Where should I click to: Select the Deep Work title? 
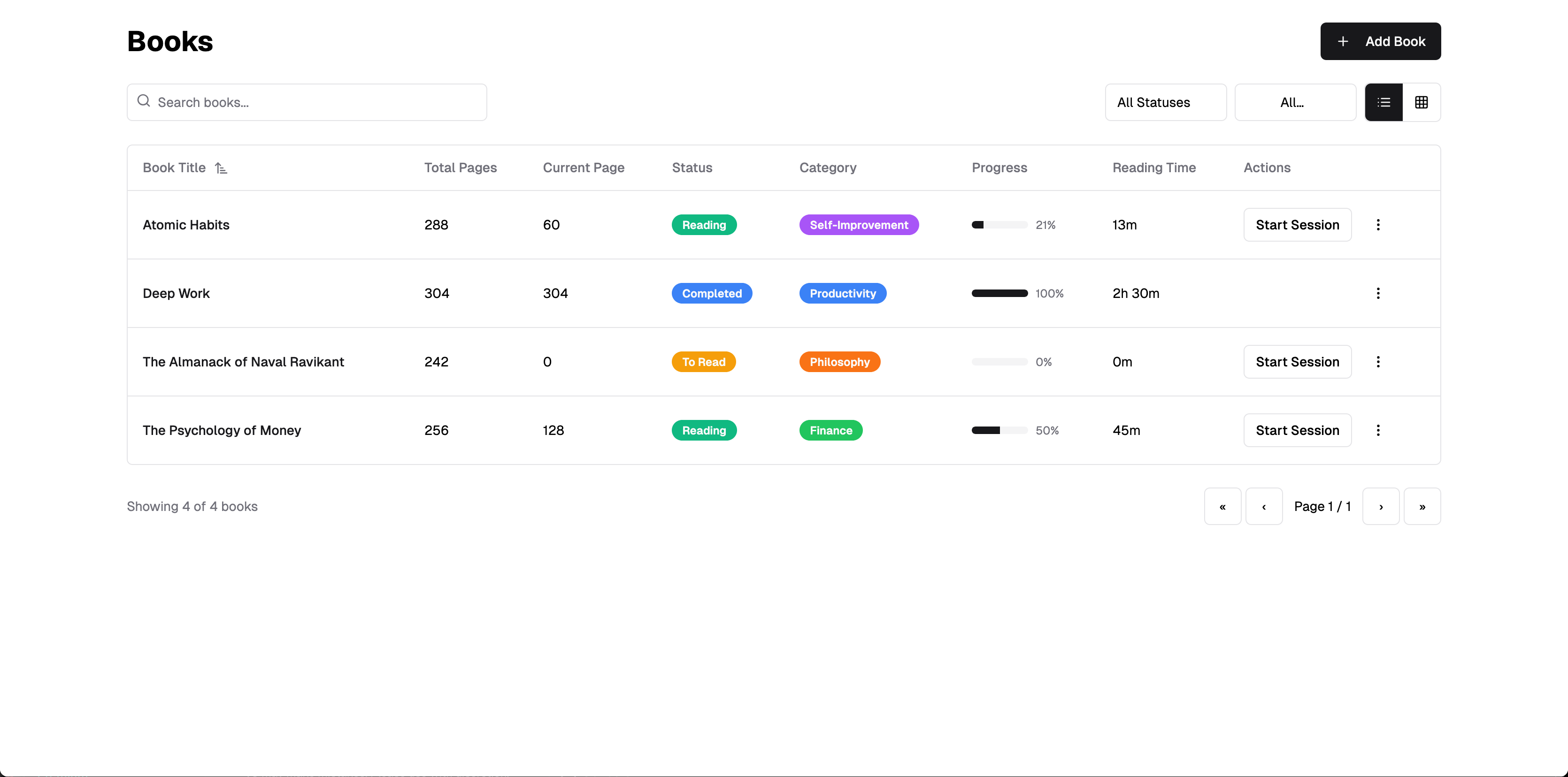pyautogui.click(x=176, y=293)
